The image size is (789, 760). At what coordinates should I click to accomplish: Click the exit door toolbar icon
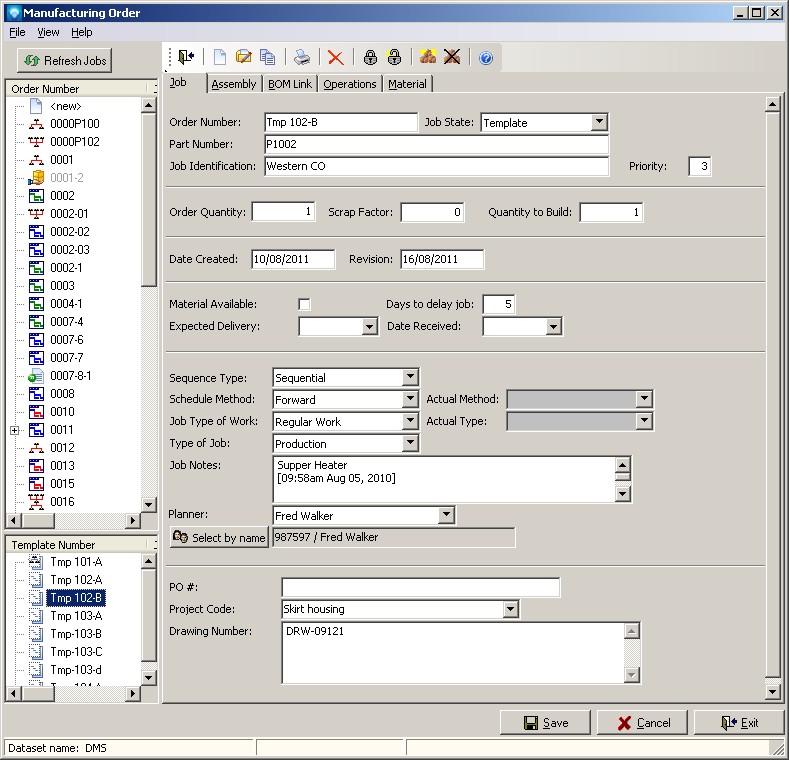(x=186, y=58)
